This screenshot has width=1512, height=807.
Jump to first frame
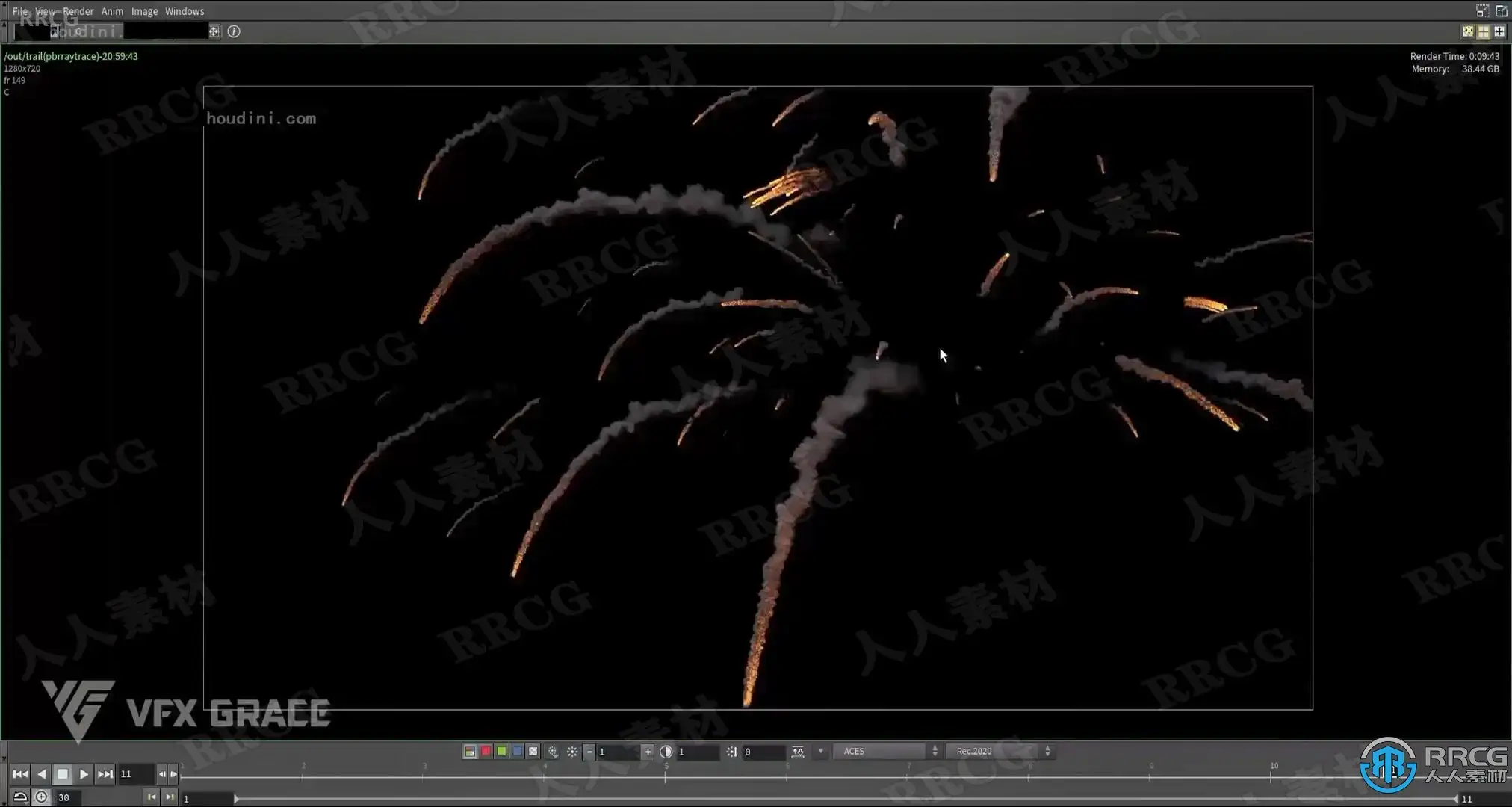tap(20, 774)
